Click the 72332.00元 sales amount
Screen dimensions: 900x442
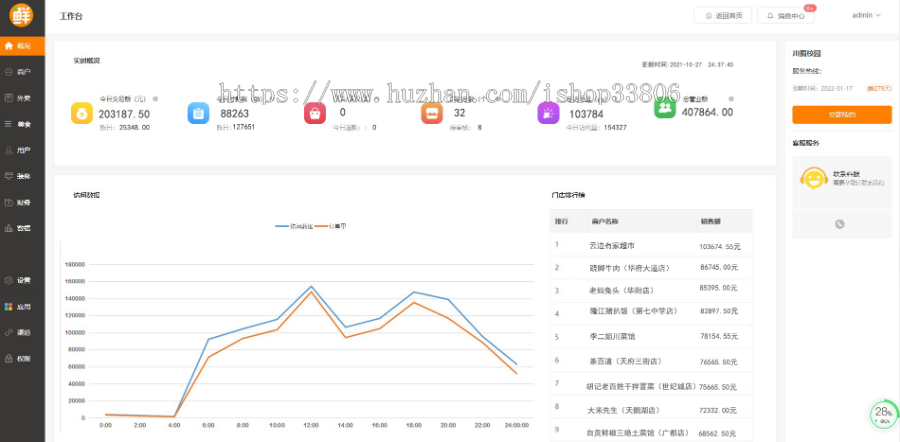pyautogui.click(x=718, y=410)
